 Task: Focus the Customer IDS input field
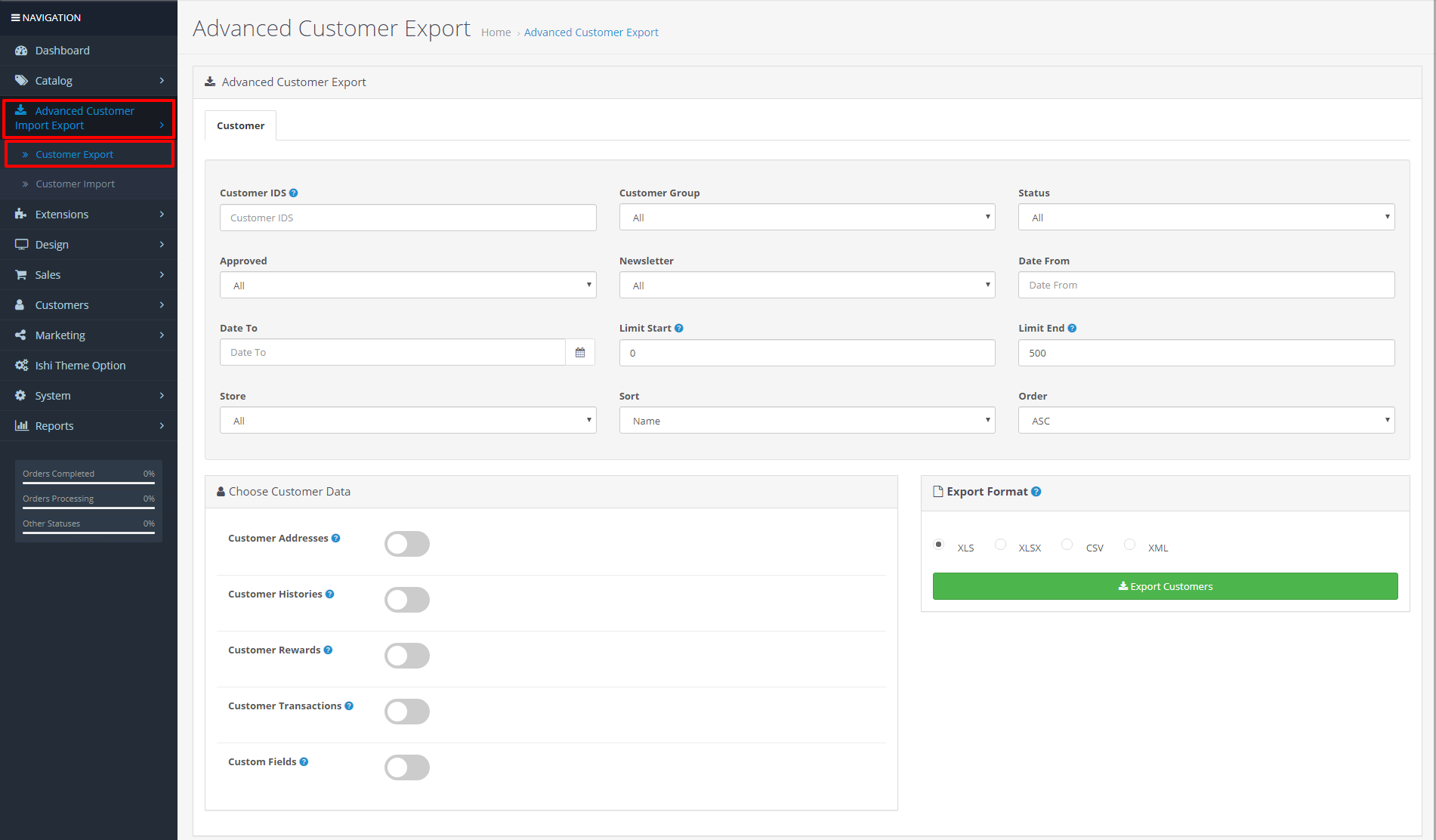click(408, 218)
